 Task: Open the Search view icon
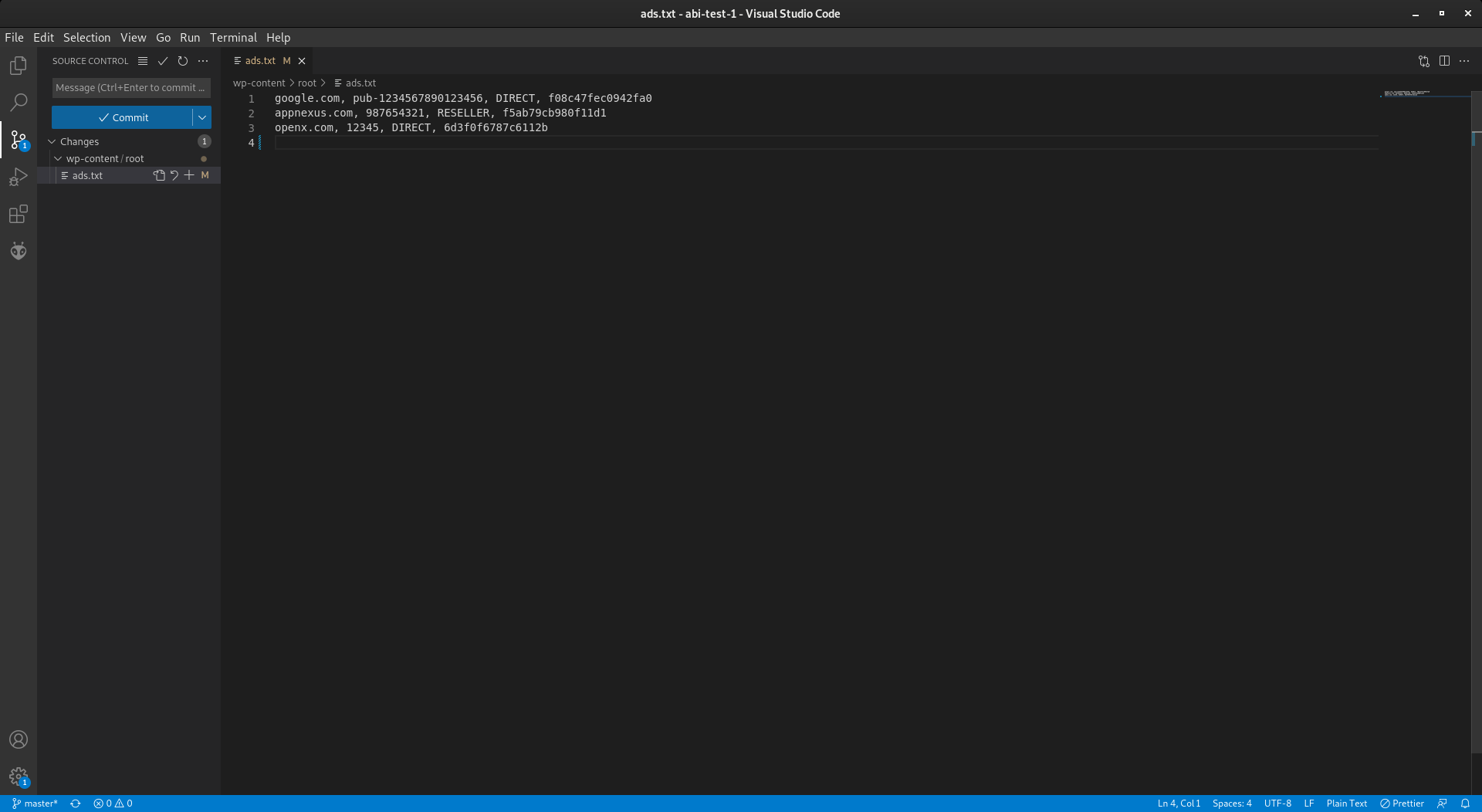click(x=19, y=102)
